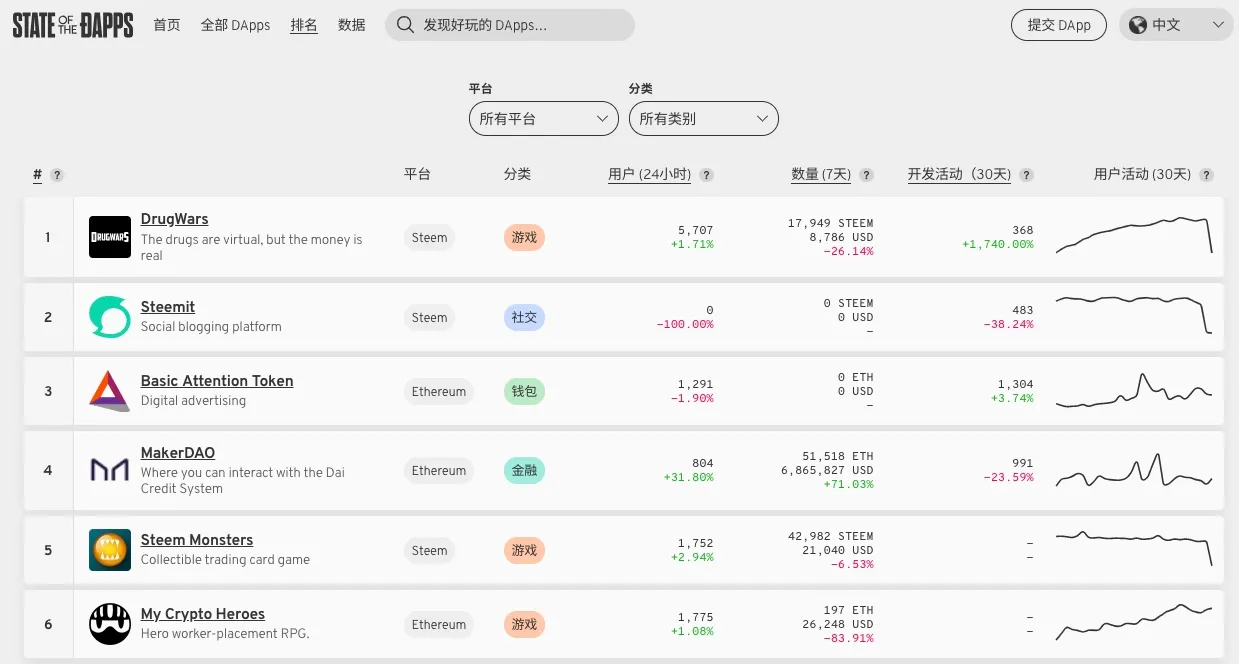Click Ethereum tag in MakerDAO row
This screenshot has height=664, width=1239.
pyautogui.click(x=439, y=471)
